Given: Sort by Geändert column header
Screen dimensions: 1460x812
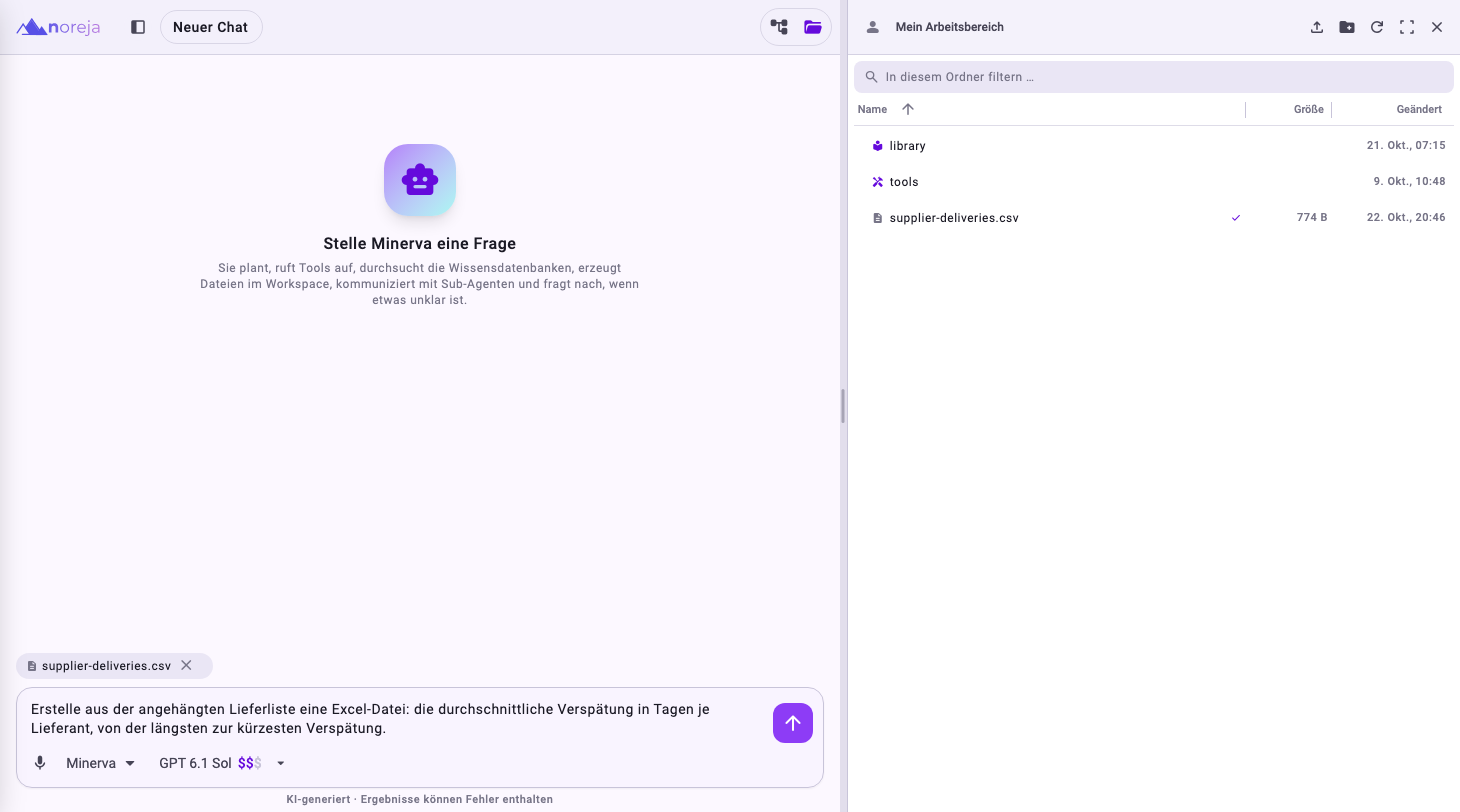Looking at the screenshot, I should [x=1419, y=109].
